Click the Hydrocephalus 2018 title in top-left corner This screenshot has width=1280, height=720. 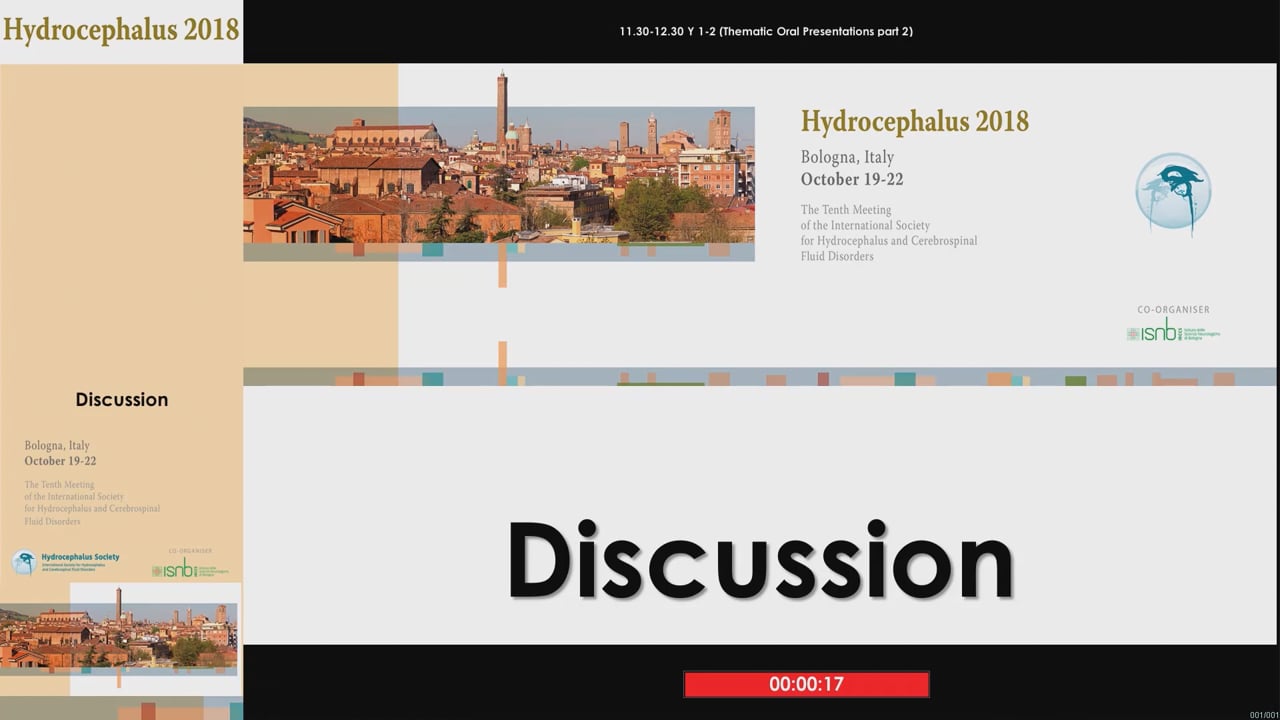click(121, 29)
